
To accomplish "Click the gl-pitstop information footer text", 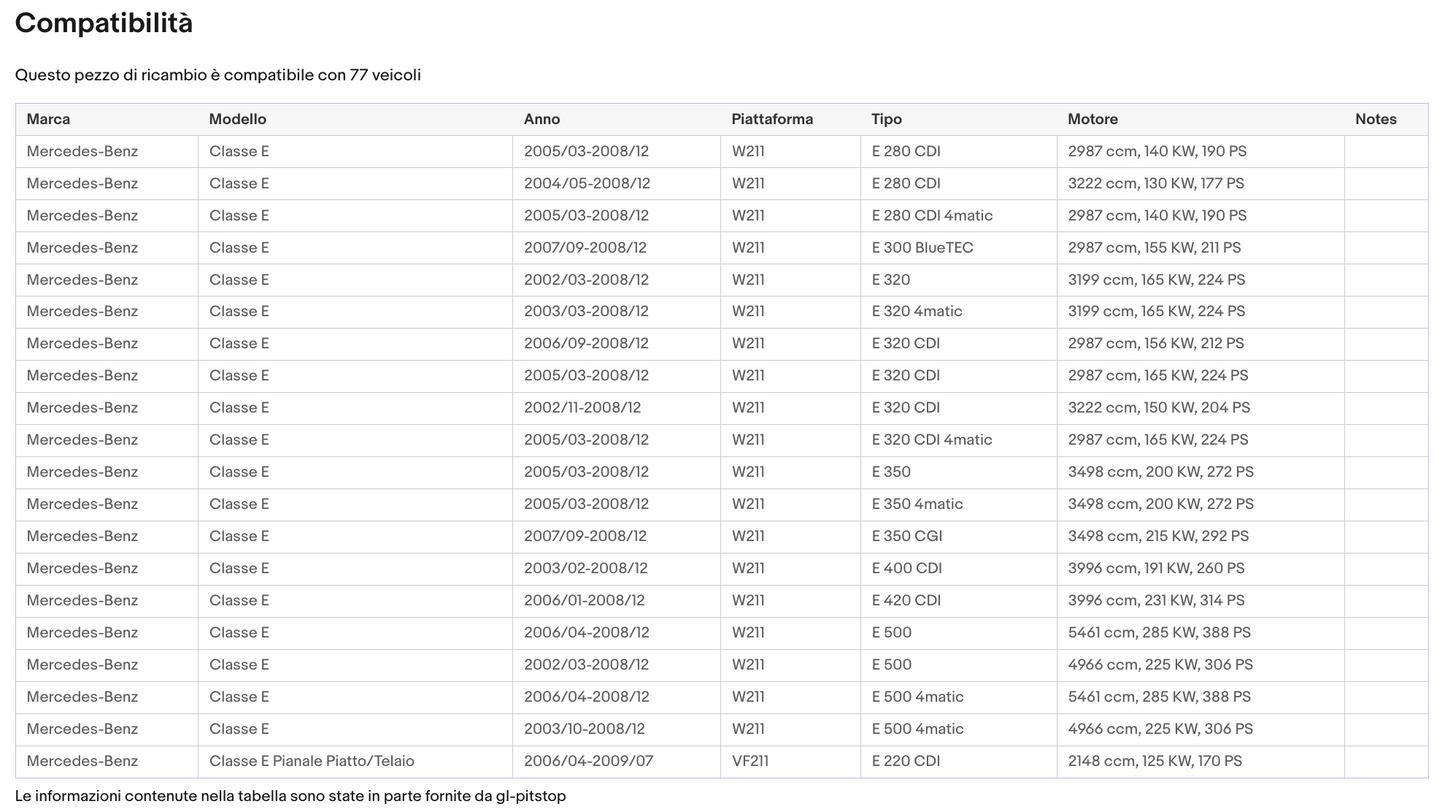I will click(x=290, y=797).
